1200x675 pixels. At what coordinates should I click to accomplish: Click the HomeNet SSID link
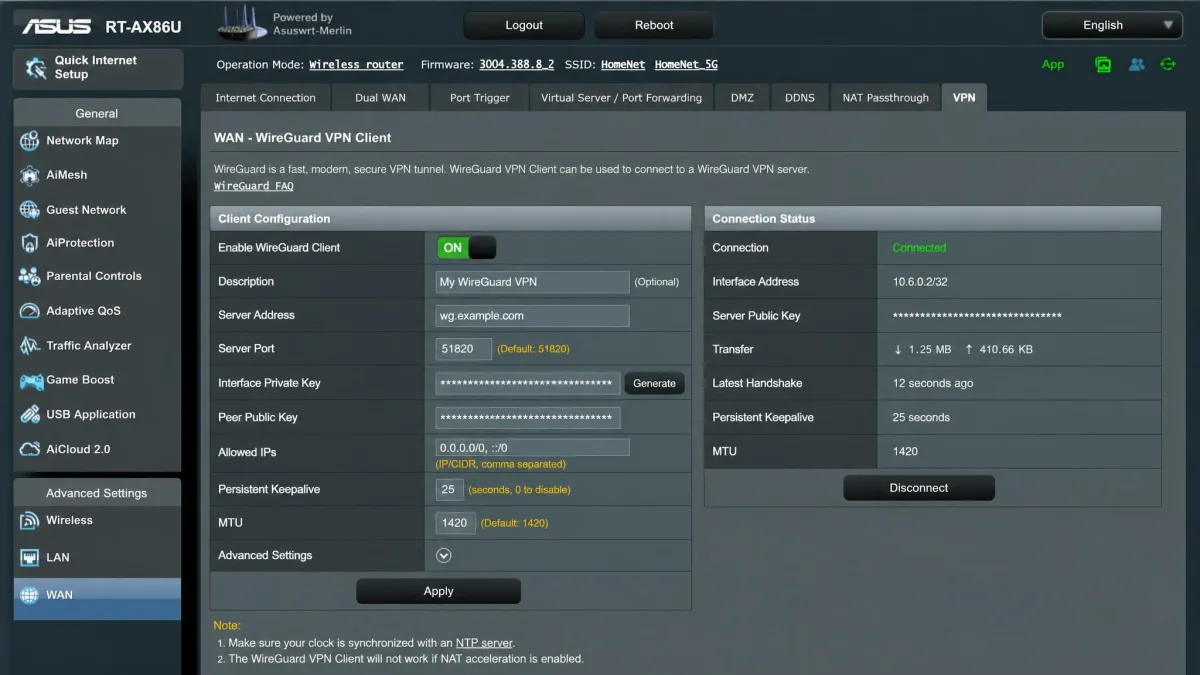pos(623,65)
